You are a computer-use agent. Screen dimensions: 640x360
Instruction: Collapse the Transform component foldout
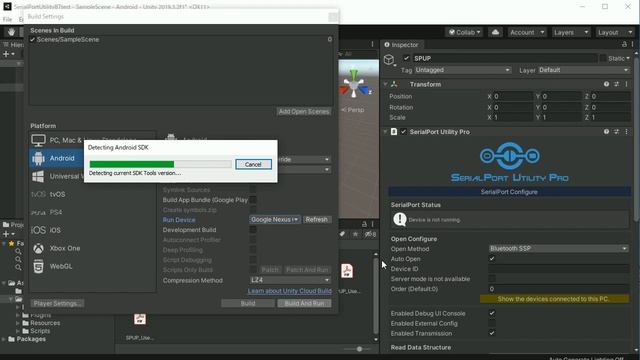point(385,84)
